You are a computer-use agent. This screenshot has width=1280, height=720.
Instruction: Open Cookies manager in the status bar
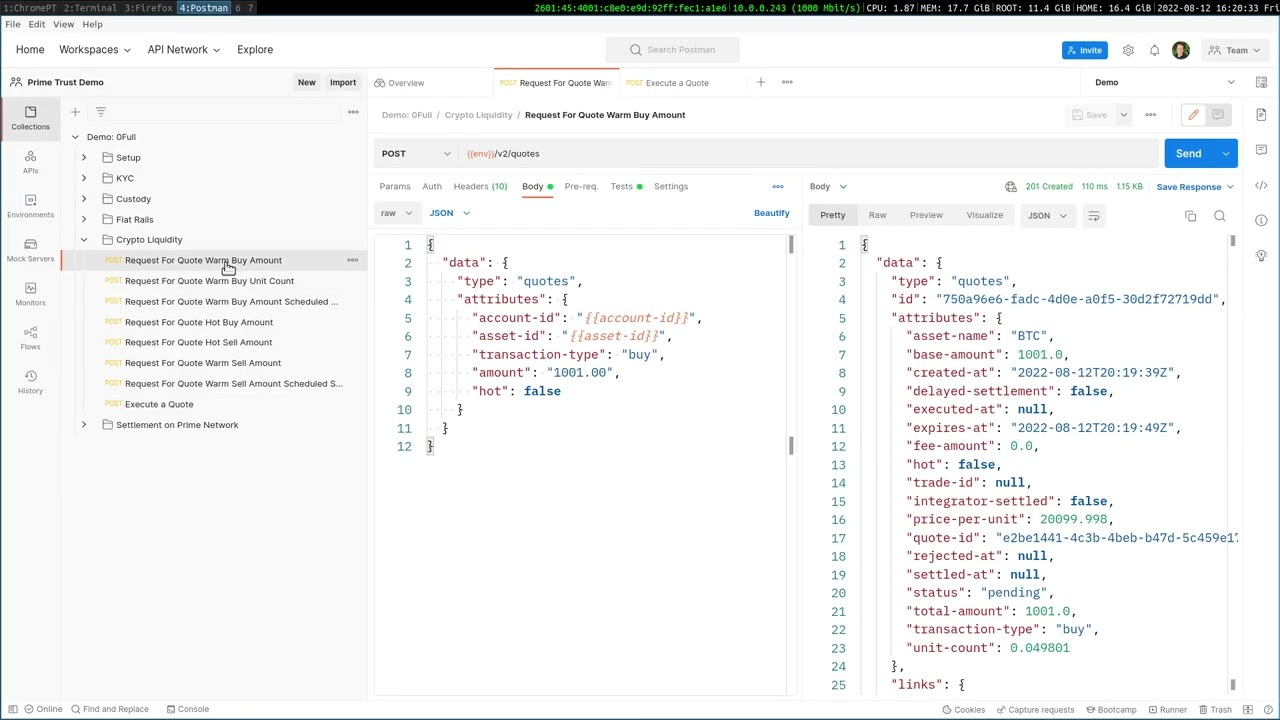(963, 710)
